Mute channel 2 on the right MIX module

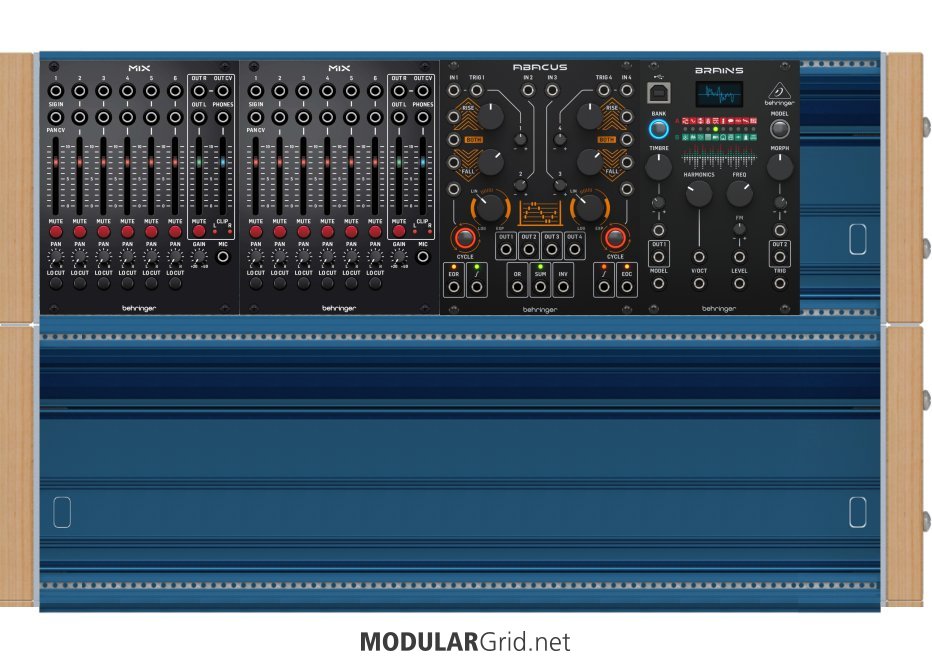coord(279,231)
